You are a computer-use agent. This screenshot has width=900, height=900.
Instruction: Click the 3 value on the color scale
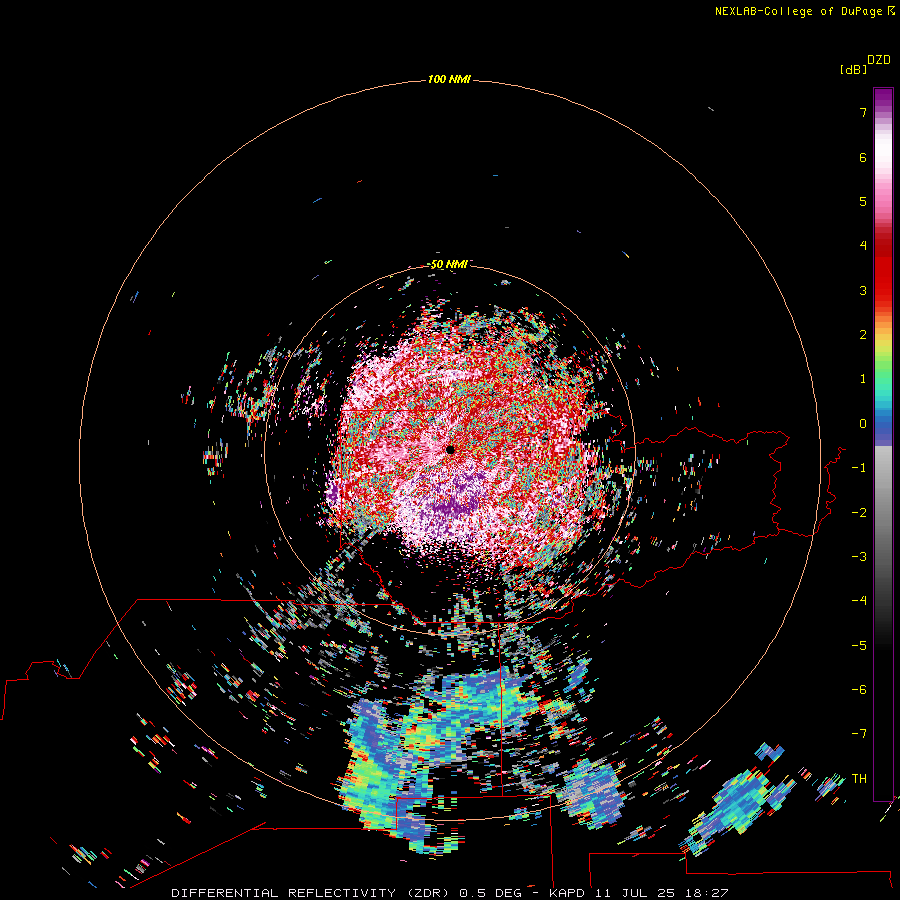pyautogui.click(x=863, y=290)
